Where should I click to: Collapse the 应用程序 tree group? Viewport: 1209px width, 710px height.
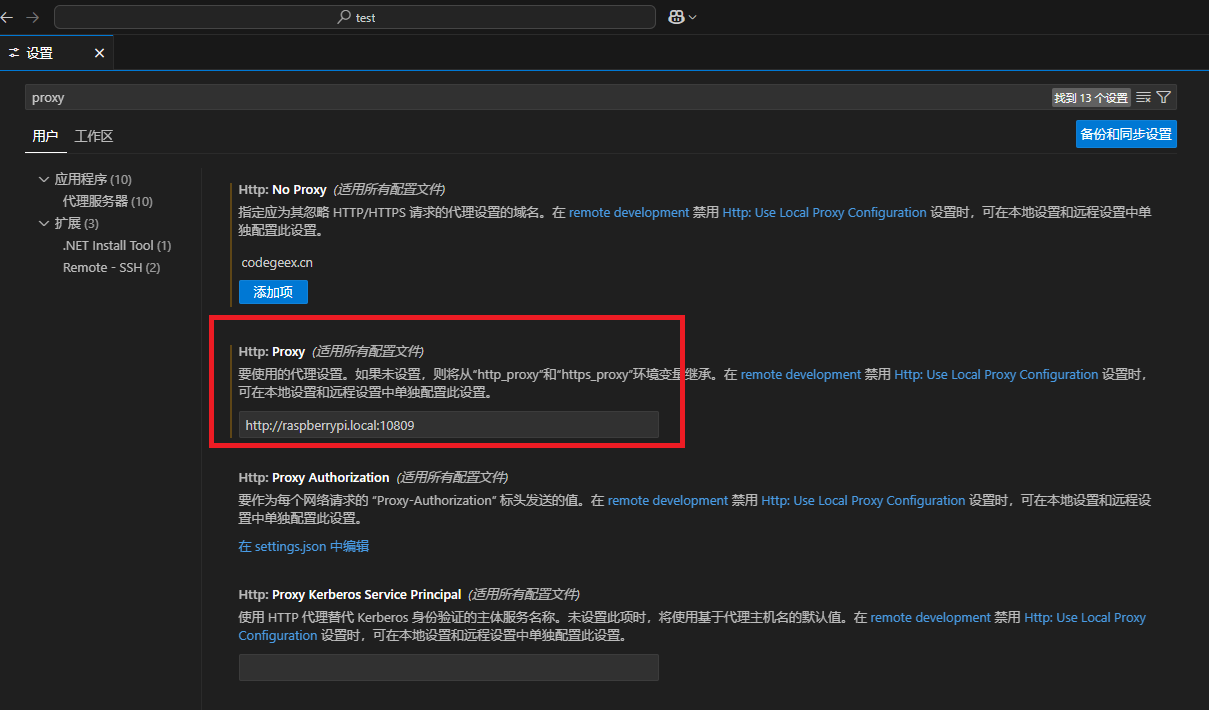(x=44, y=180)
